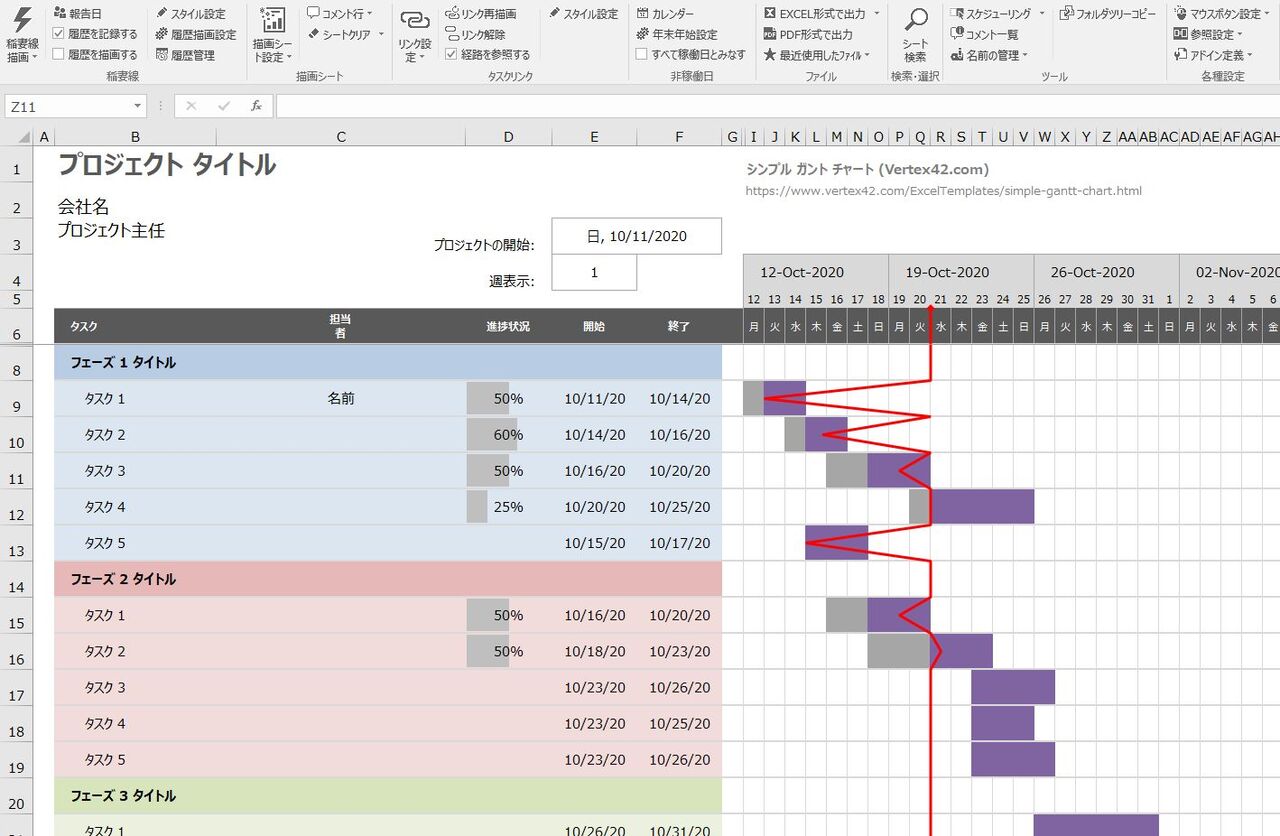Click the 稲妻線描画 lightning bolt icon
Viewport: 1280px width, 836px height.
click(21, 19)
